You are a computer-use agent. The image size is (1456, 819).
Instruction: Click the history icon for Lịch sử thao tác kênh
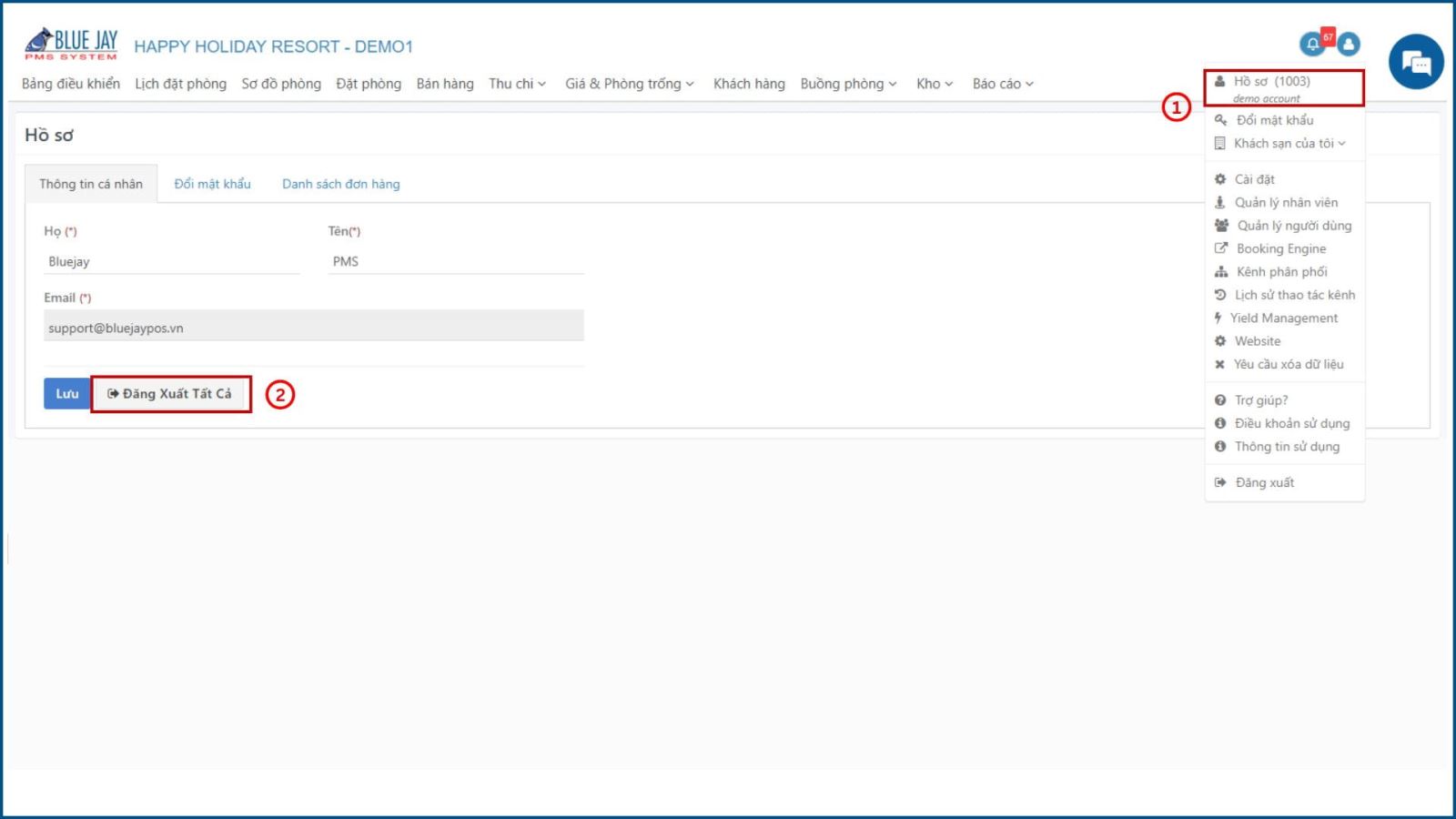(x=1220, y=295)
